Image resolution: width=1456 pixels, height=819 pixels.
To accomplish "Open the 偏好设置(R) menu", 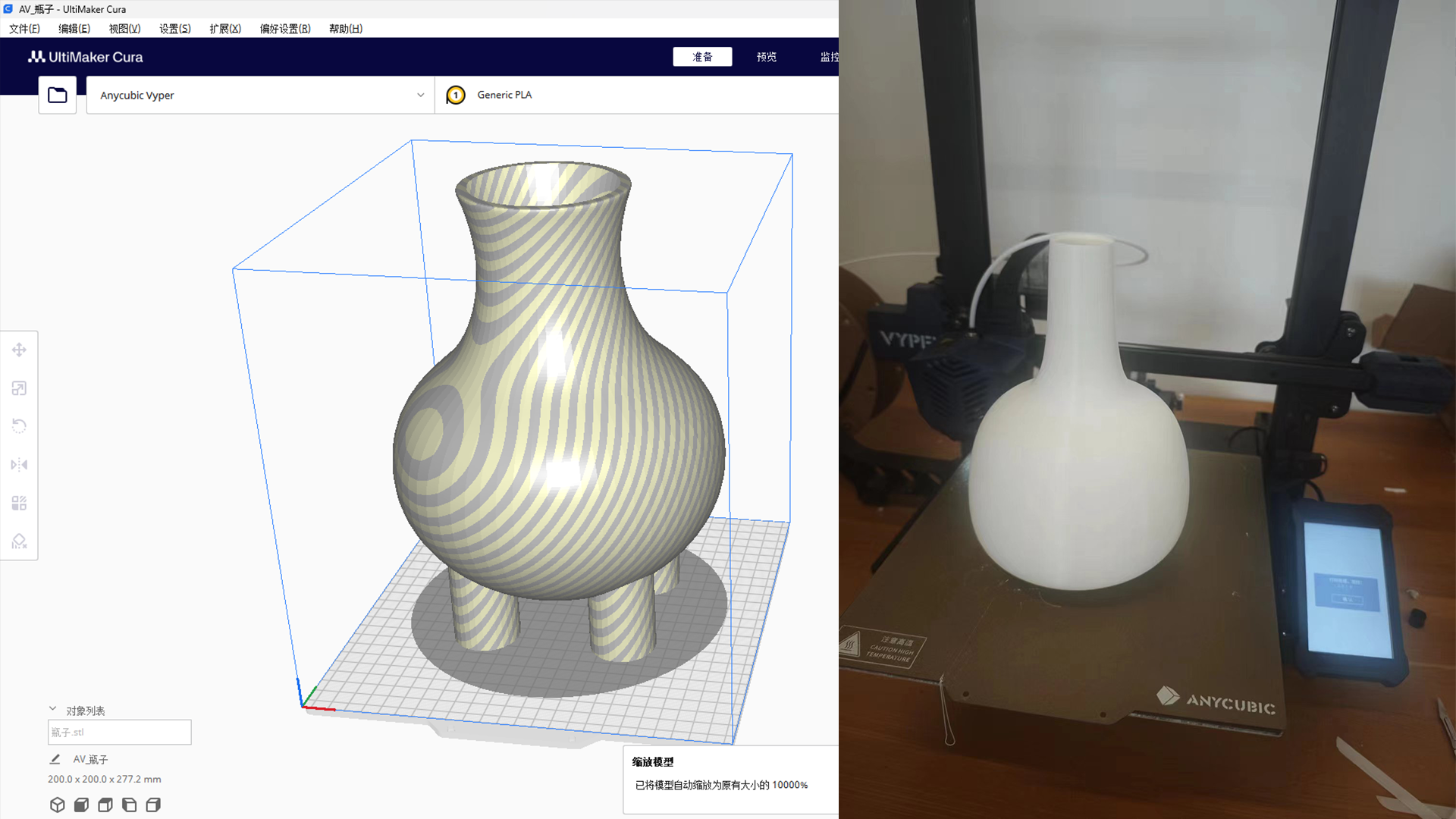I will (285, 29).
